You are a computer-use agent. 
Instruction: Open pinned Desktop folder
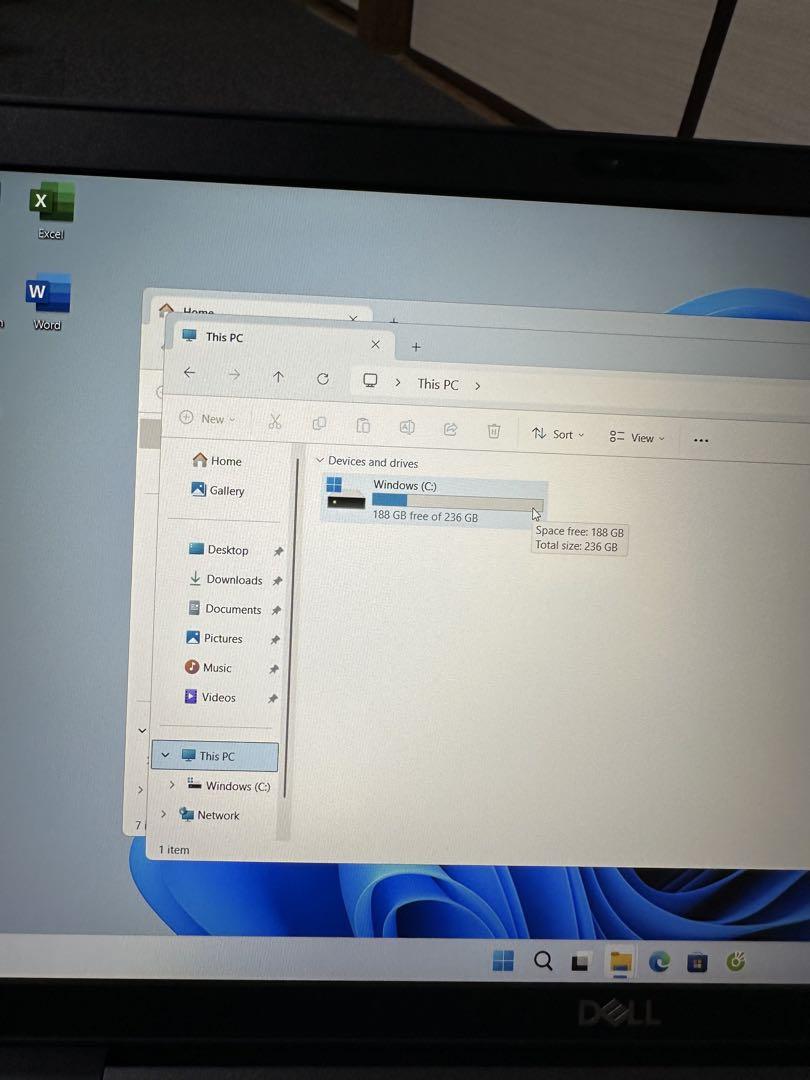(x=218, y=549)
